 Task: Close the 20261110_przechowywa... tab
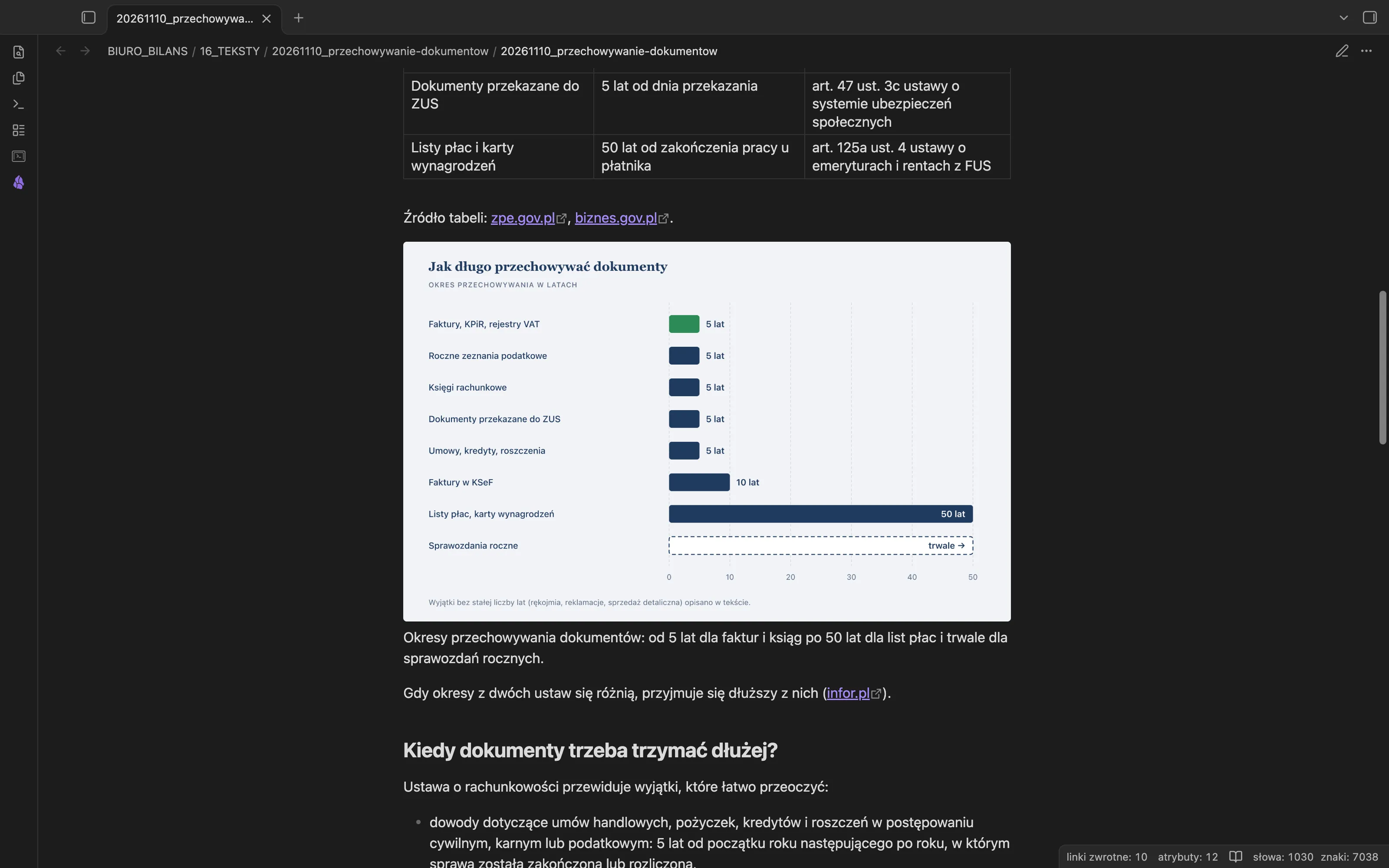click(267, 18)
